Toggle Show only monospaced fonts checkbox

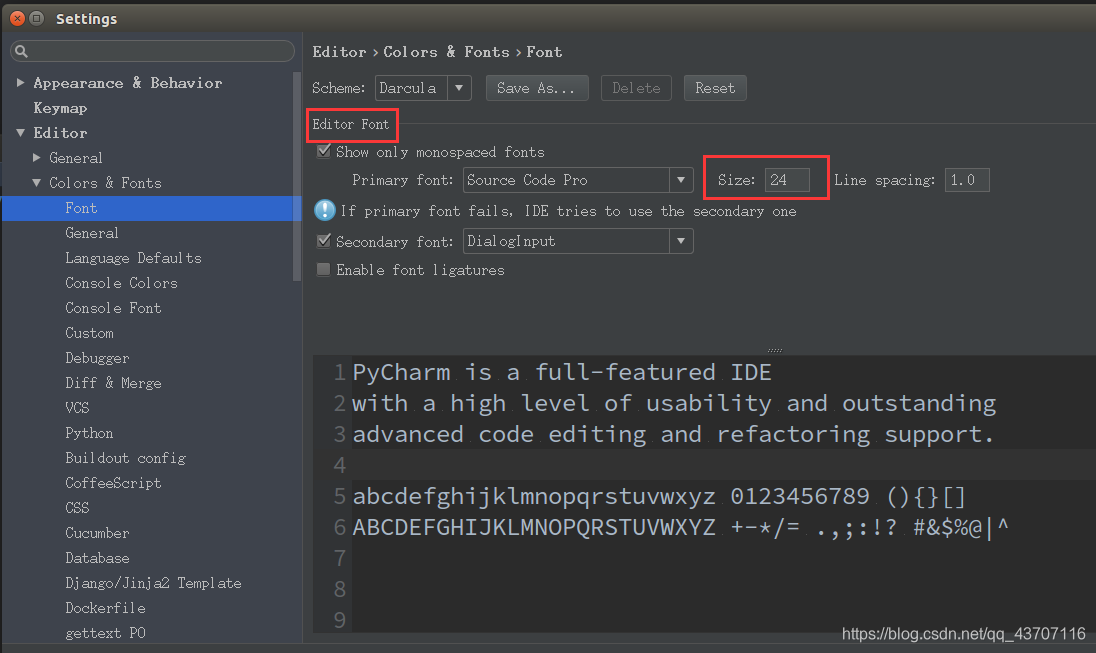point(324,151)
